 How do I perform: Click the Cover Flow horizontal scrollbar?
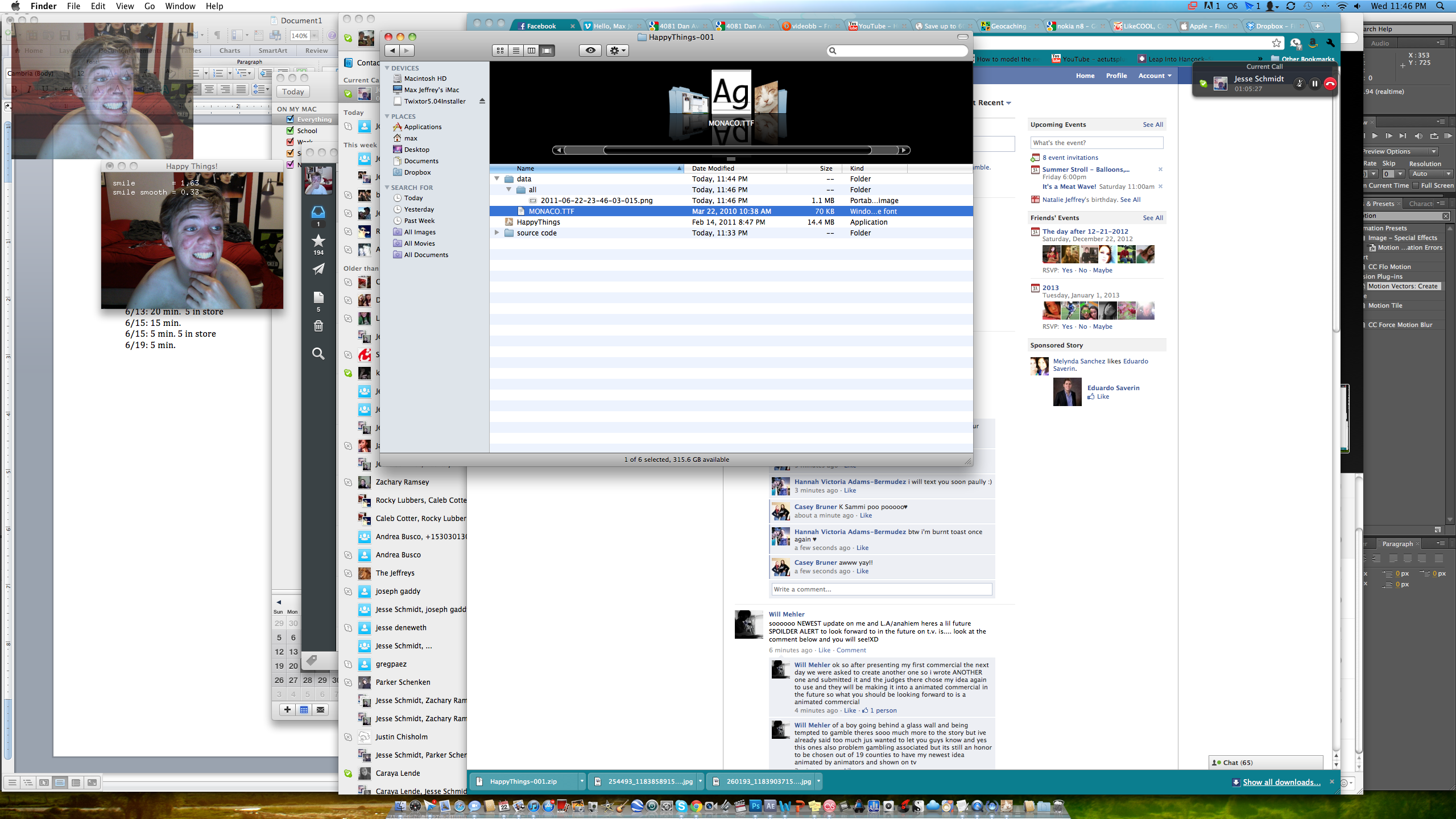[731, 150]
